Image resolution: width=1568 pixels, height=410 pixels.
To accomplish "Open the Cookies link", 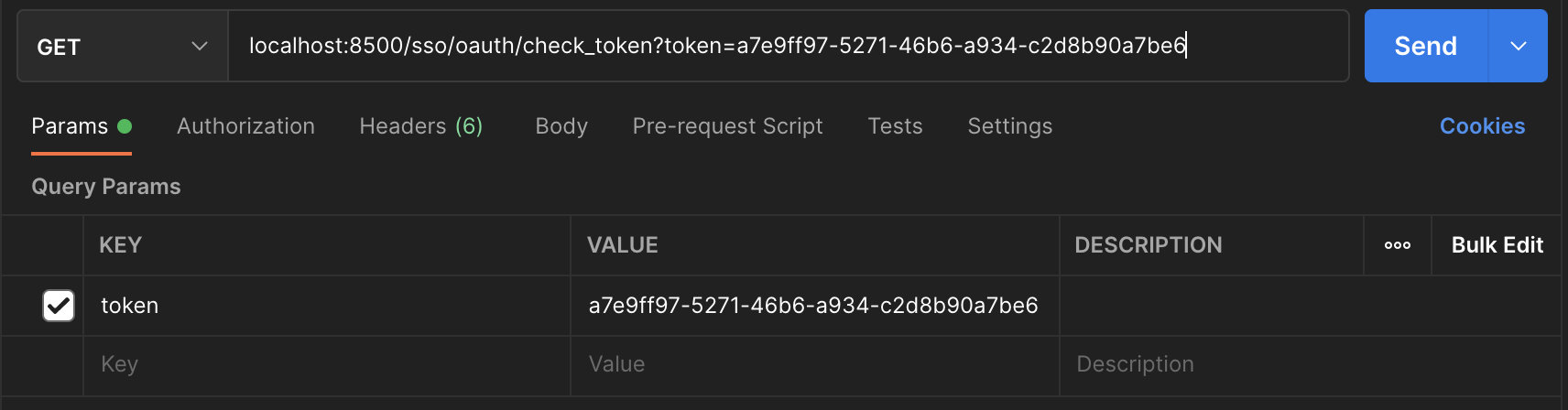I will pos(1482,126).
